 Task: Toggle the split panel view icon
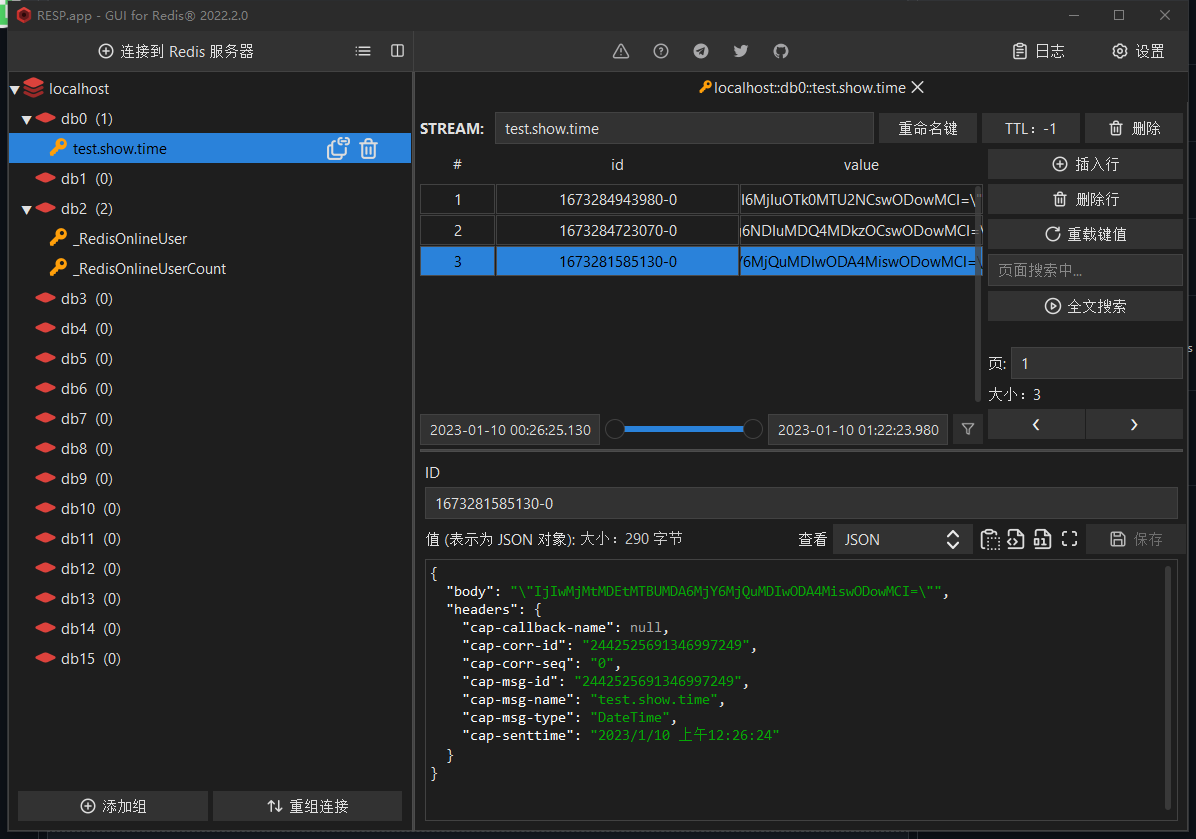click(397, 51)
